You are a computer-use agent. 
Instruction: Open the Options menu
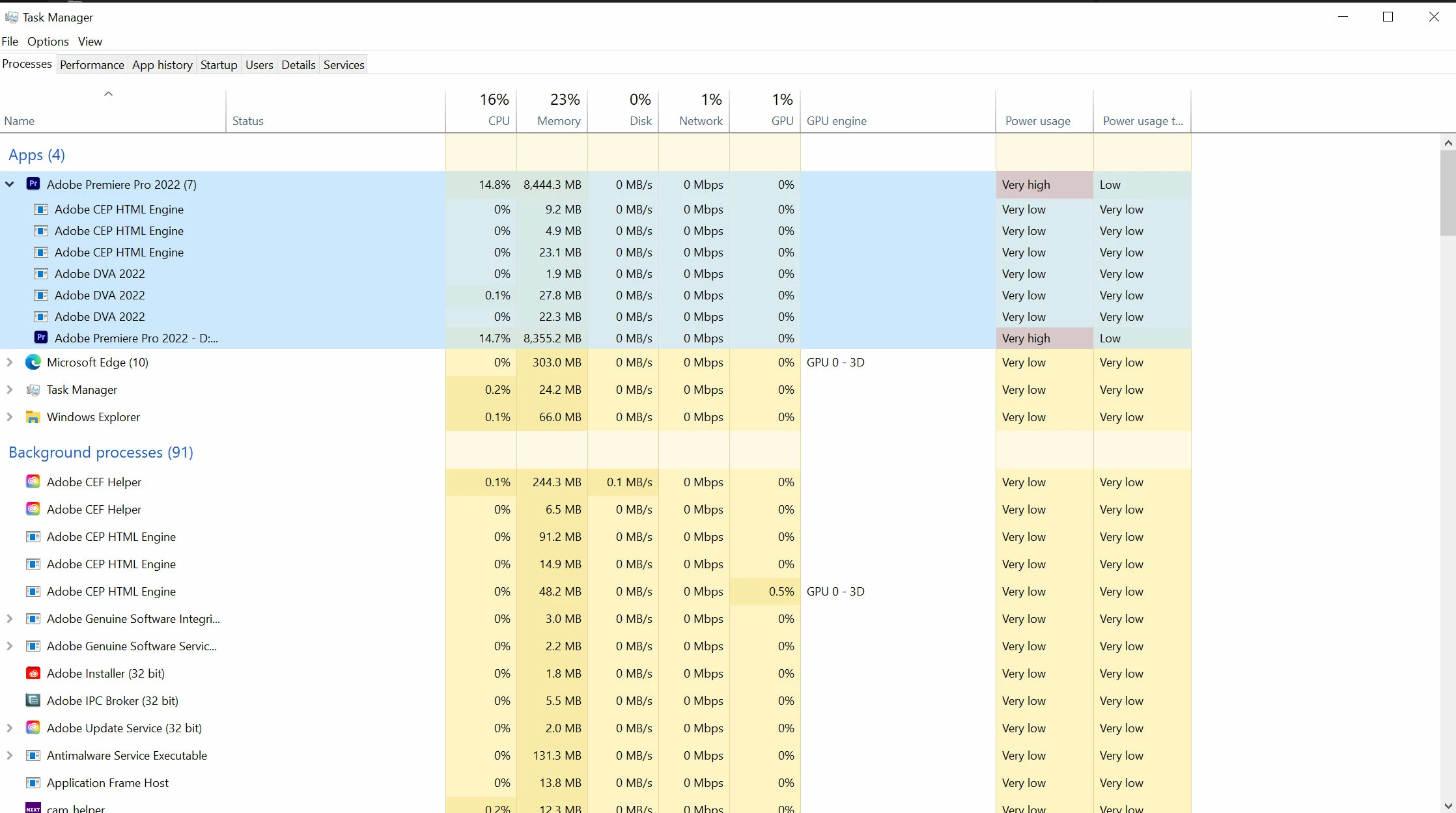48,42
